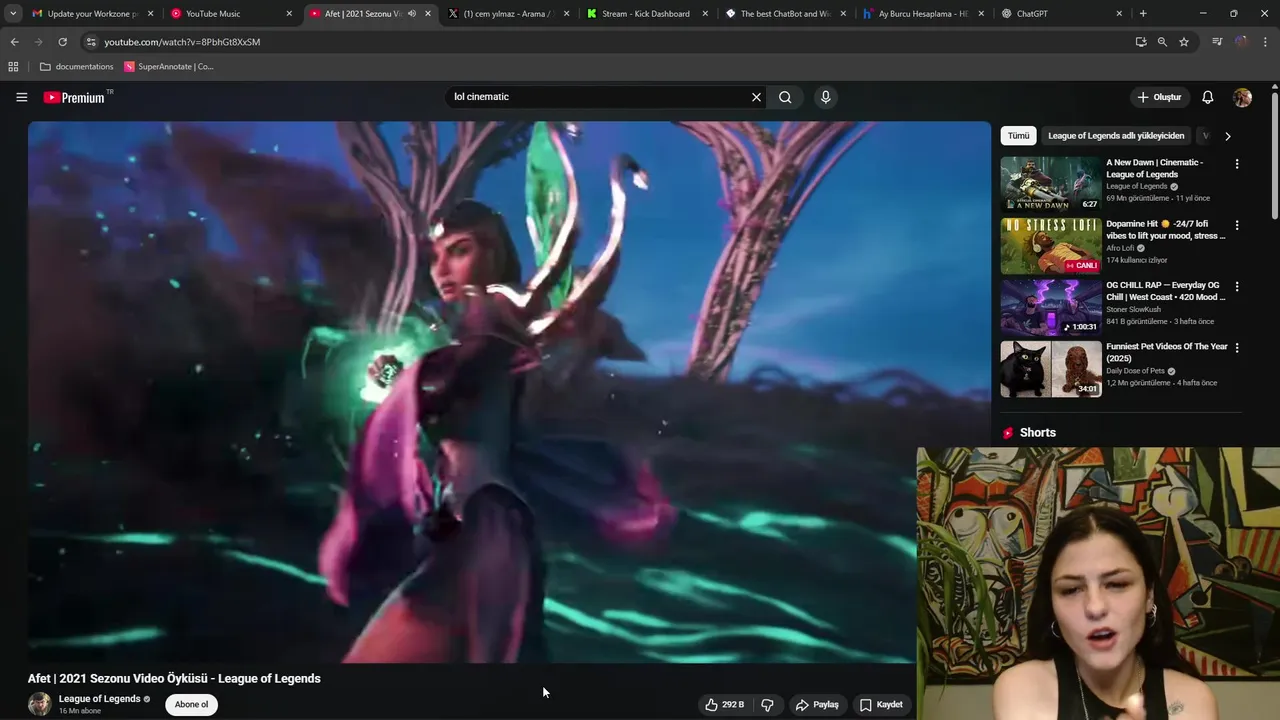View site information icon in address bar
This screenshot has width=1280, height=720.
coord(91,42)
